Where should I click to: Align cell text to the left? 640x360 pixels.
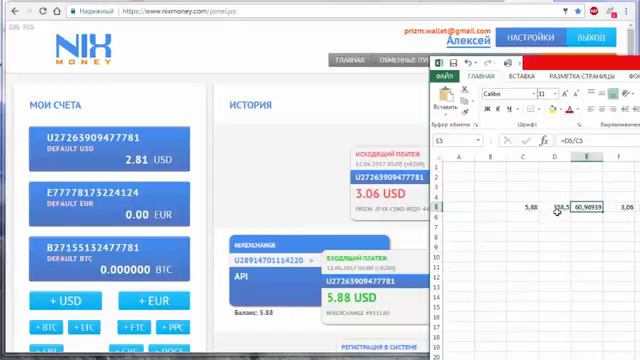coord(591,109)
